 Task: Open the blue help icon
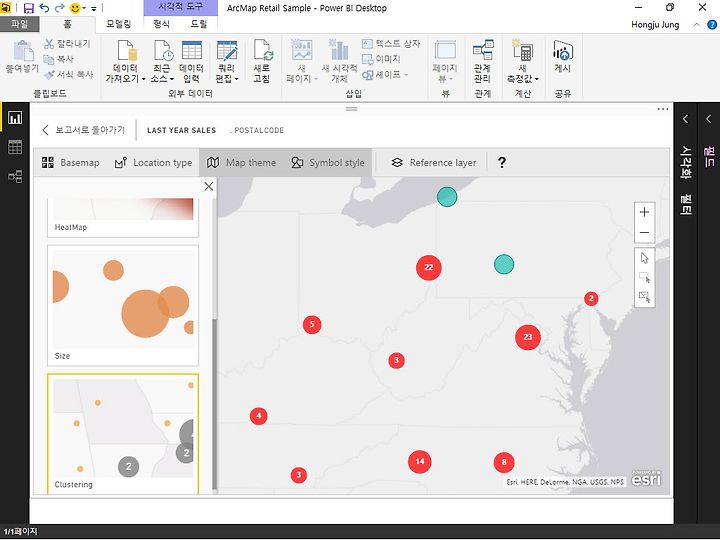pyautogui.click(x=712, y=25)
